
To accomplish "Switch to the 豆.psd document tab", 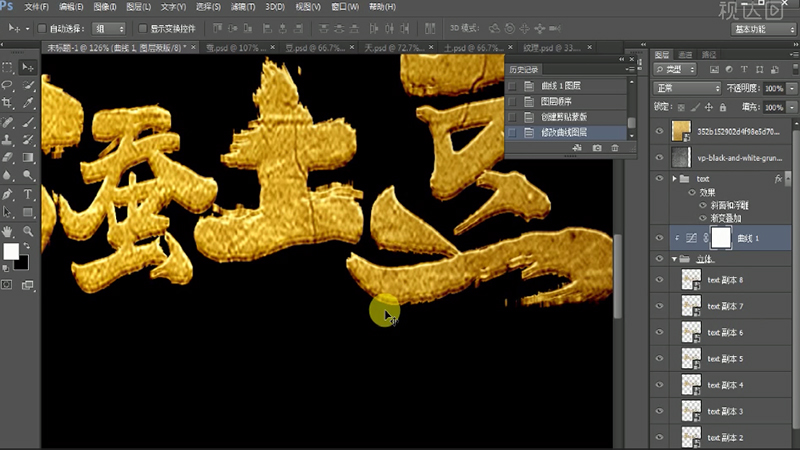I will click(314, 47).
